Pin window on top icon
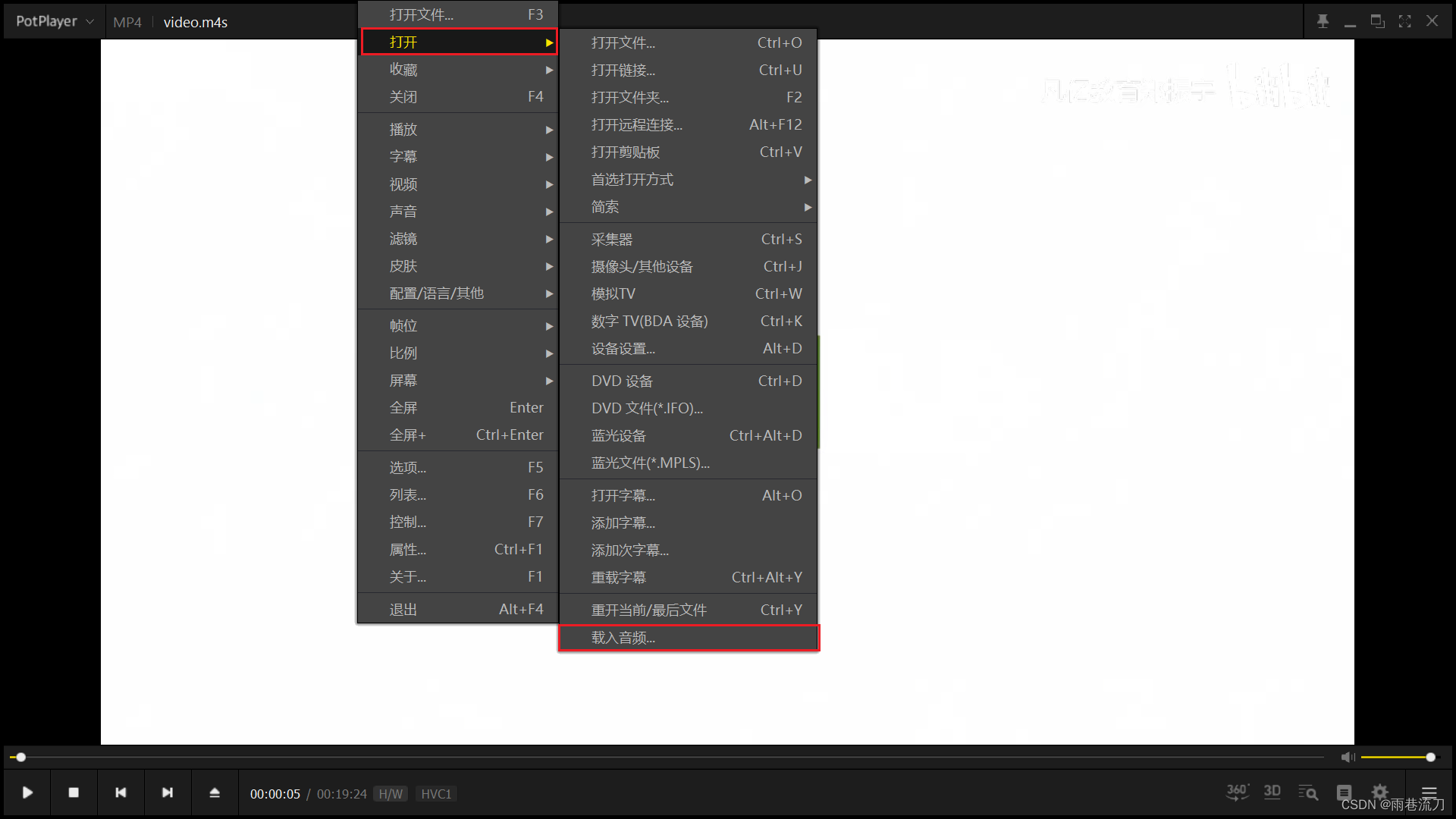This screenshot has width=1456, height=819. (1323, 21)
